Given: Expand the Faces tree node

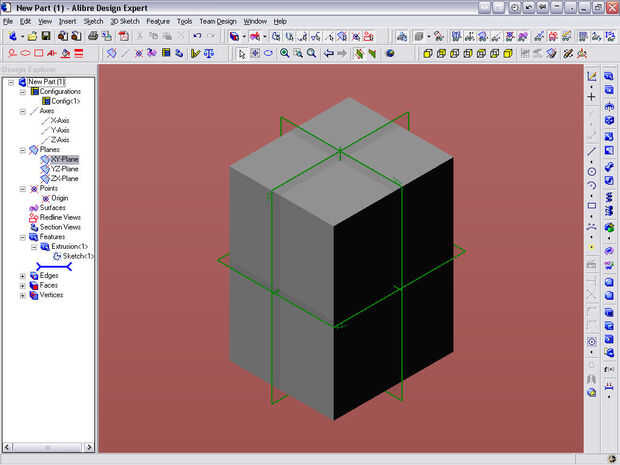Looking at the screenshot, I should tap(23, 286).
